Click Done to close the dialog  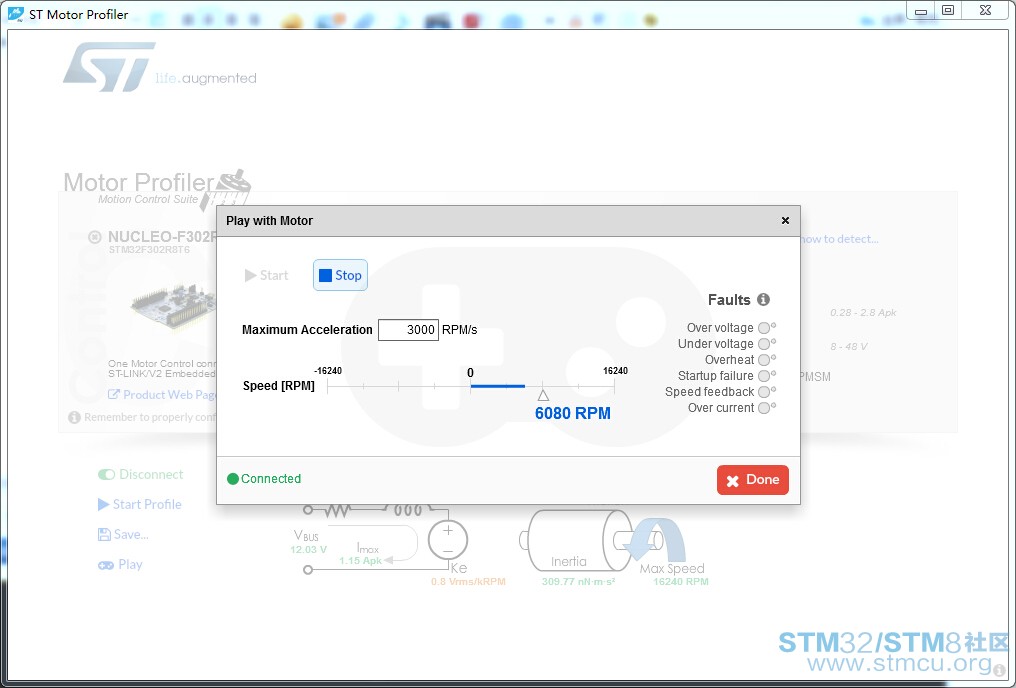752,480
